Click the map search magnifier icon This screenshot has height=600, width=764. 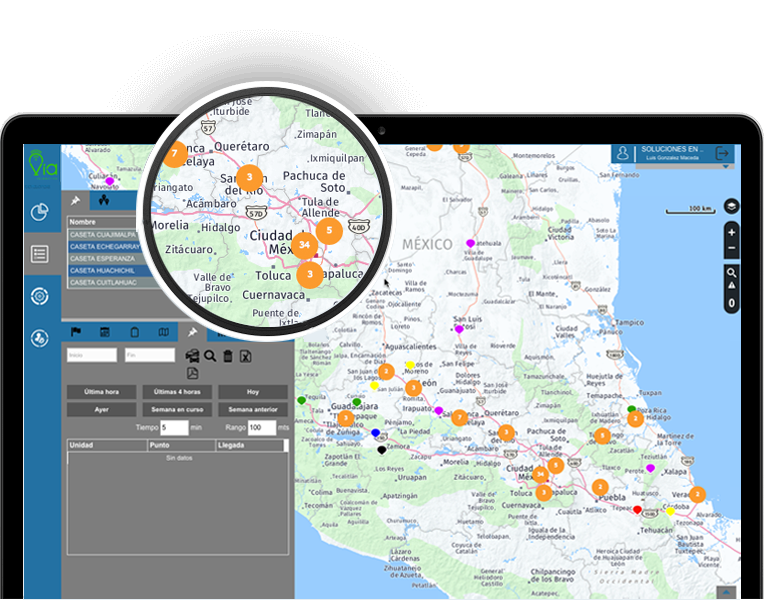click(x=731, y=272)
